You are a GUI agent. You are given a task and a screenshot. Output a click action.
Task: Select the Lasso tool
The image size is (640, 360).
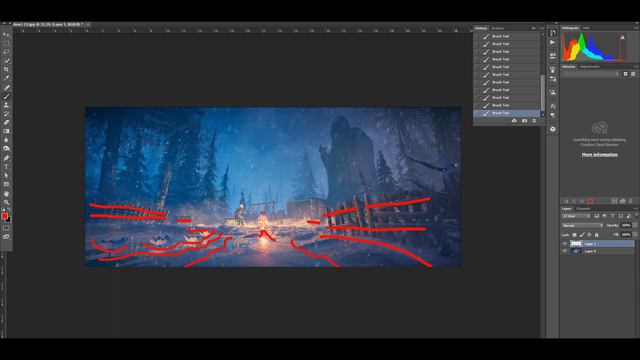[6, 52]
